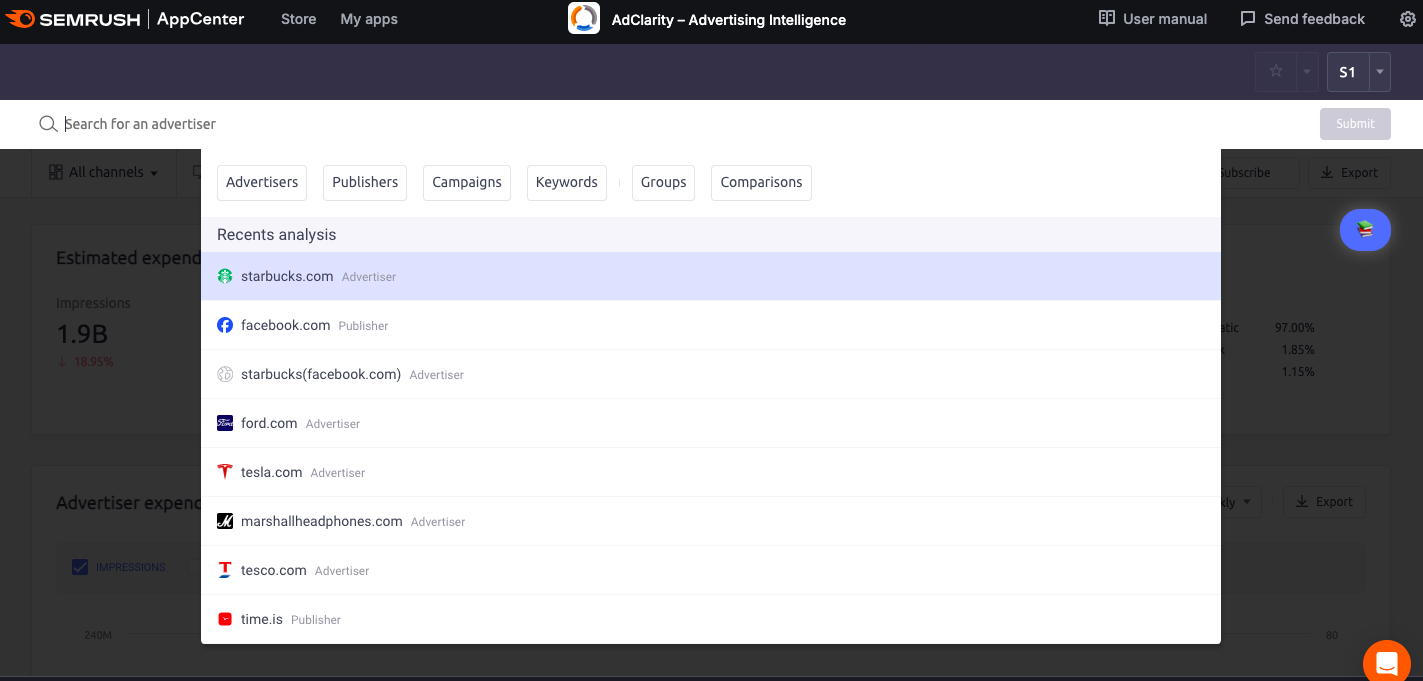Click the Submit button
1423x681 pixels.
1355,124
